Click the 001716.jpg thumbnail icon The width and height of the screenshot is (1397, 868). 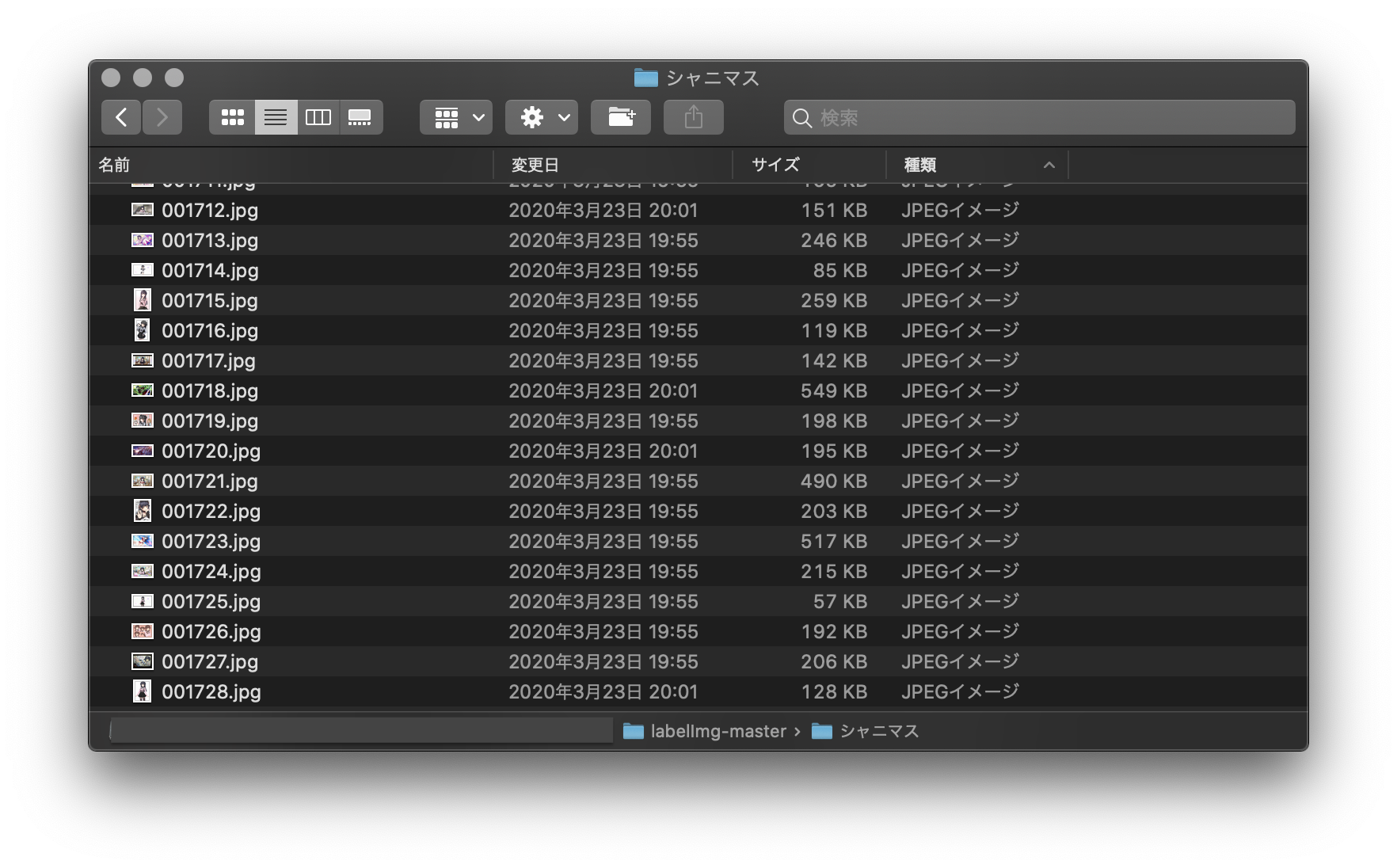tap(143, 330)
